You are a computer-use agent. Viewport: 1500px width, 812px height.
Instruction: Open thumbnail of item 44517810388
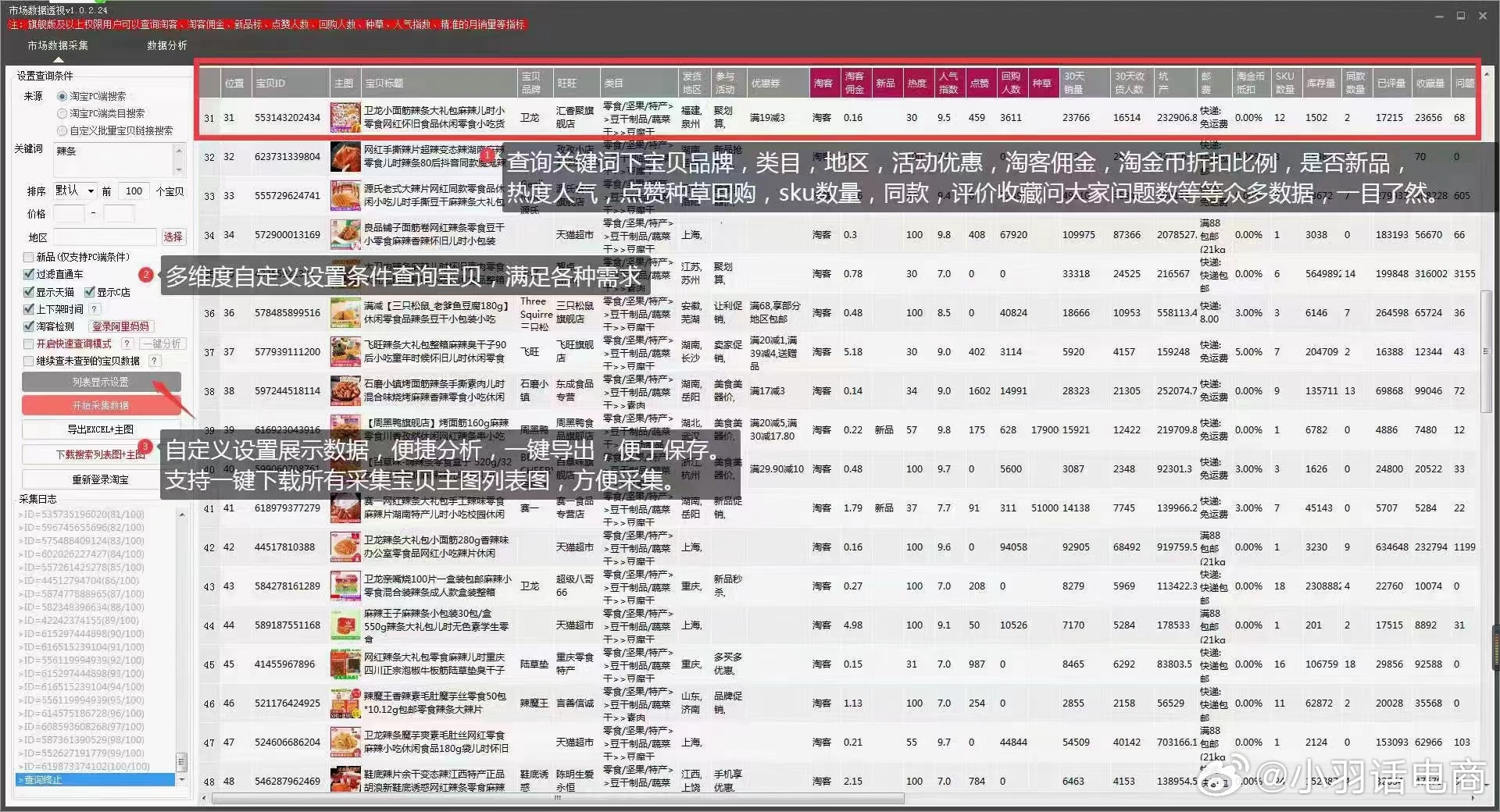click(x=345, y=547)
